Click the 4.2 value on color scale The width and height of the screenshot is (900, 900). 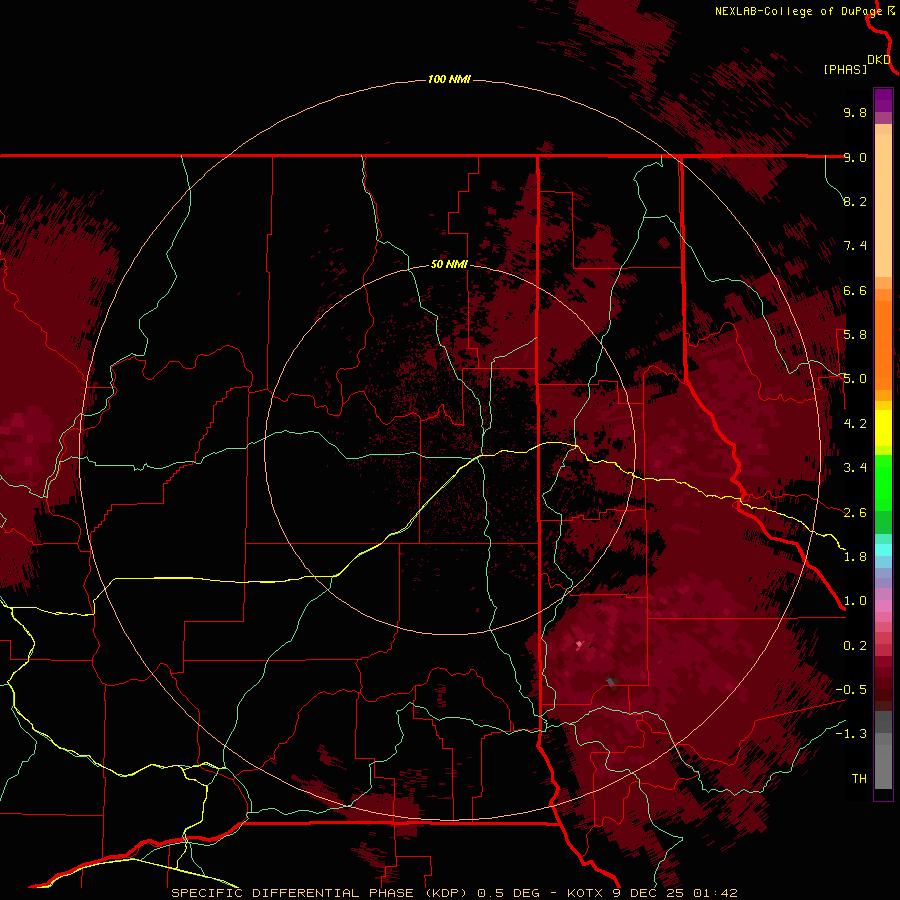tap(855, 424)
